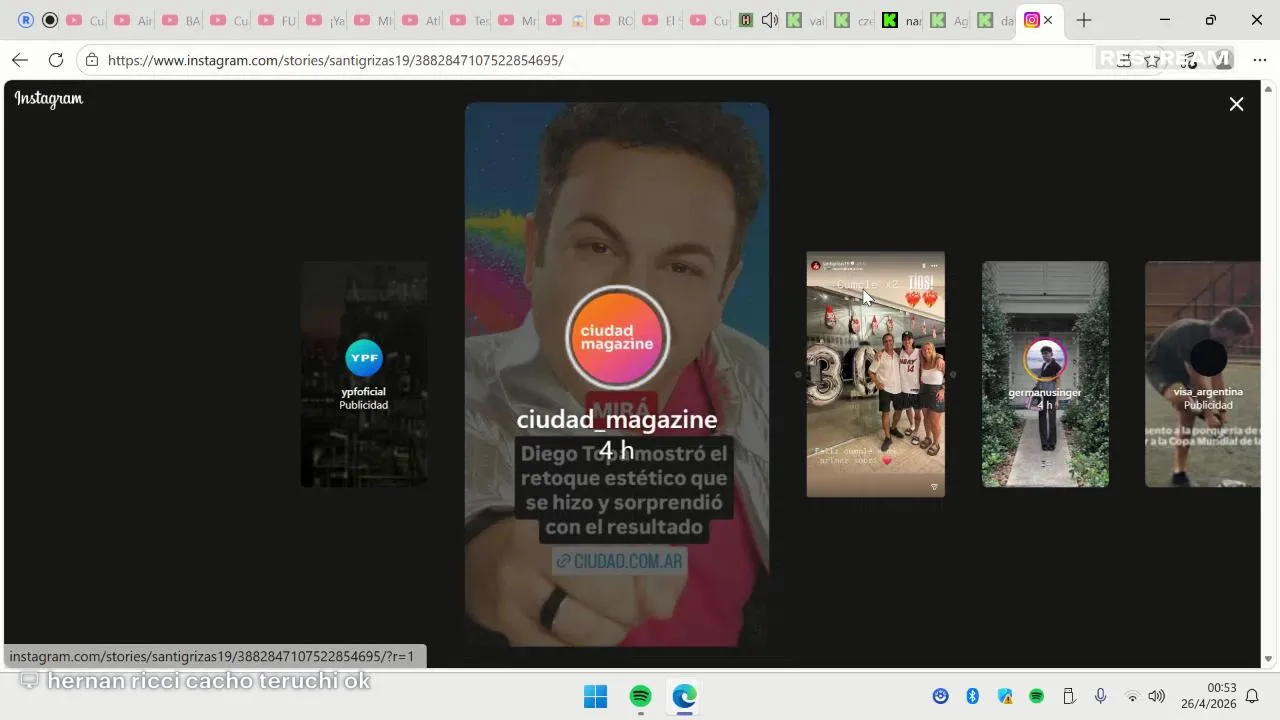Switch to the 'val' Kick tab

tap(805, 20)
